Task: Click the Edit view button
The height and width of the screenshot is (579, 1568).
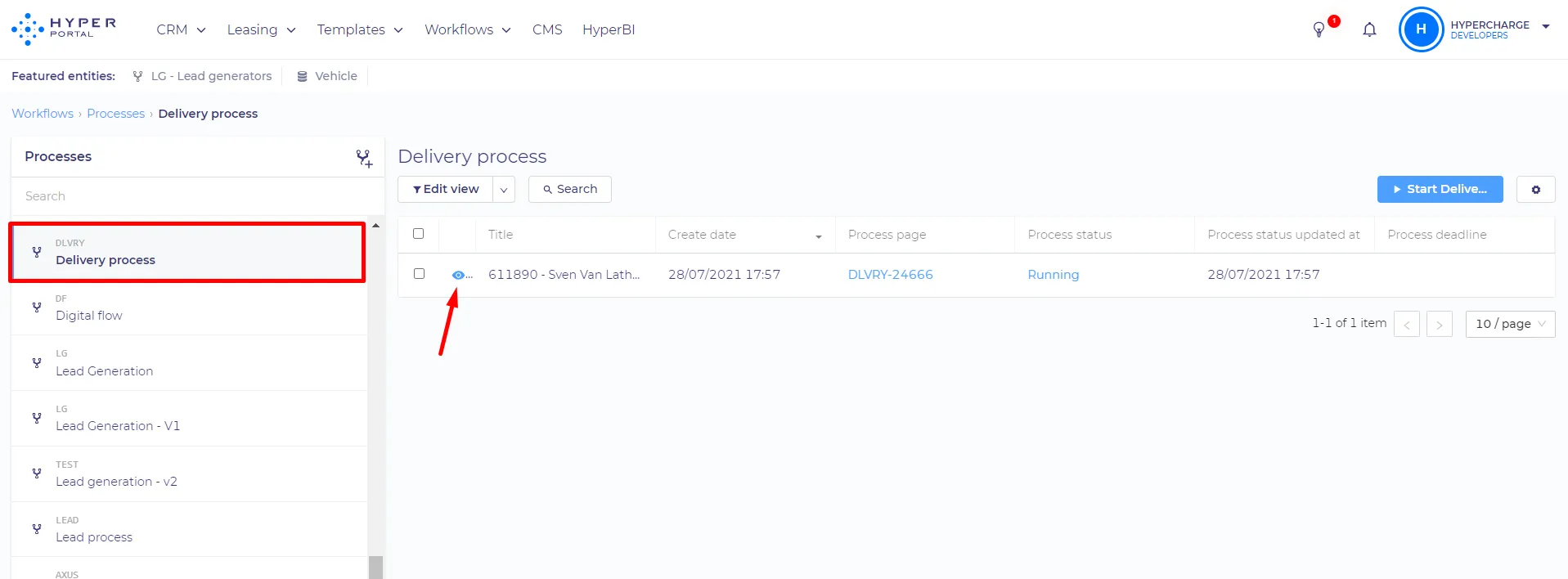Action: click(x=446, y=189)
